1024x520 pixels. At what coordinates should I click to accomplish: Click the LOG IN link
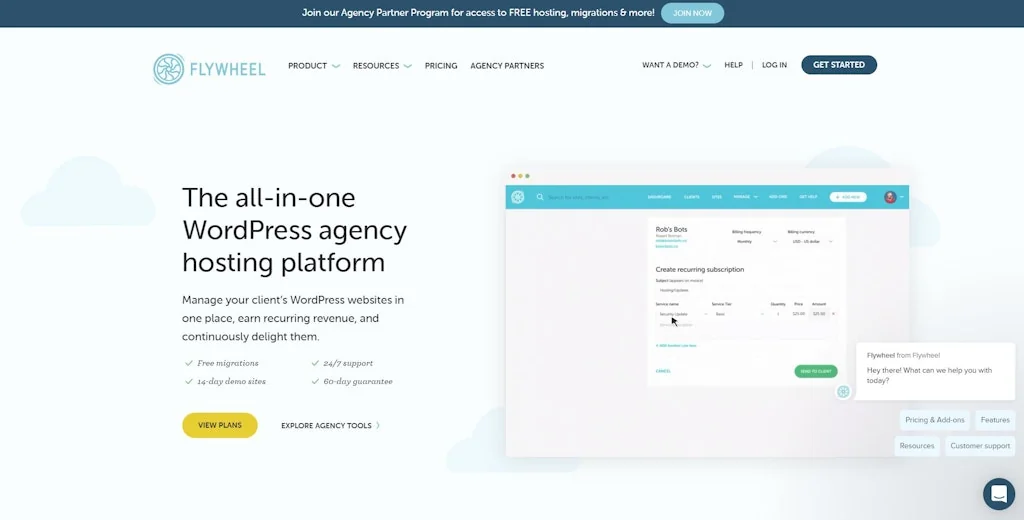pos(775,65)
